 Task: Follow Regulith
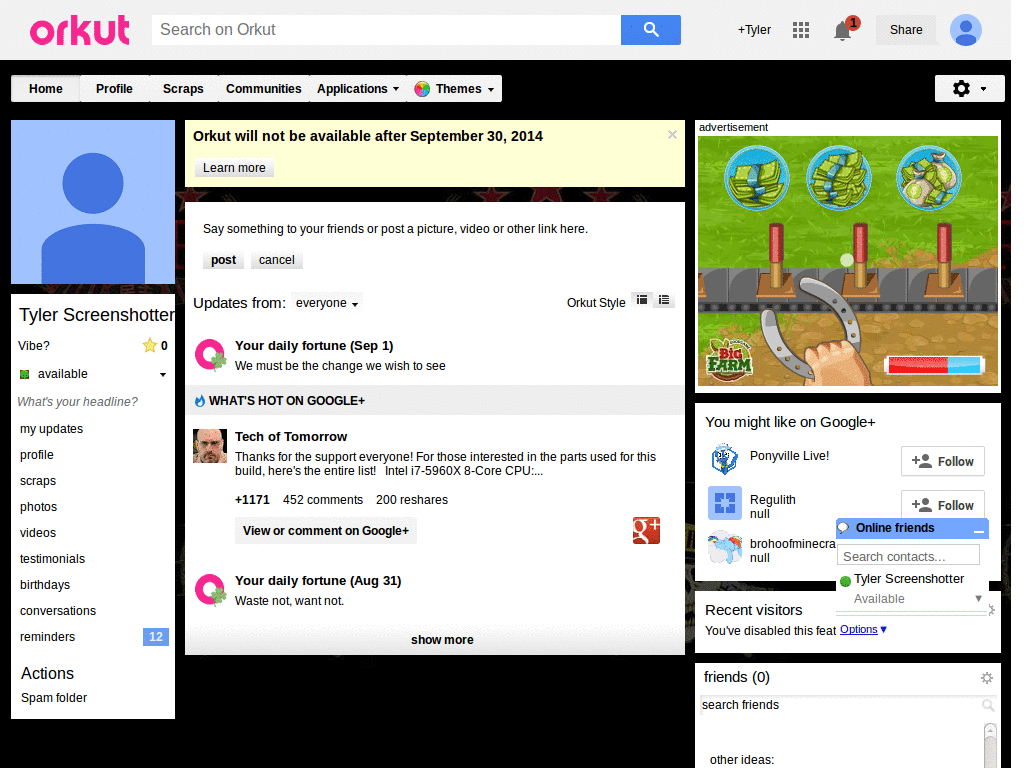[942, 504]
